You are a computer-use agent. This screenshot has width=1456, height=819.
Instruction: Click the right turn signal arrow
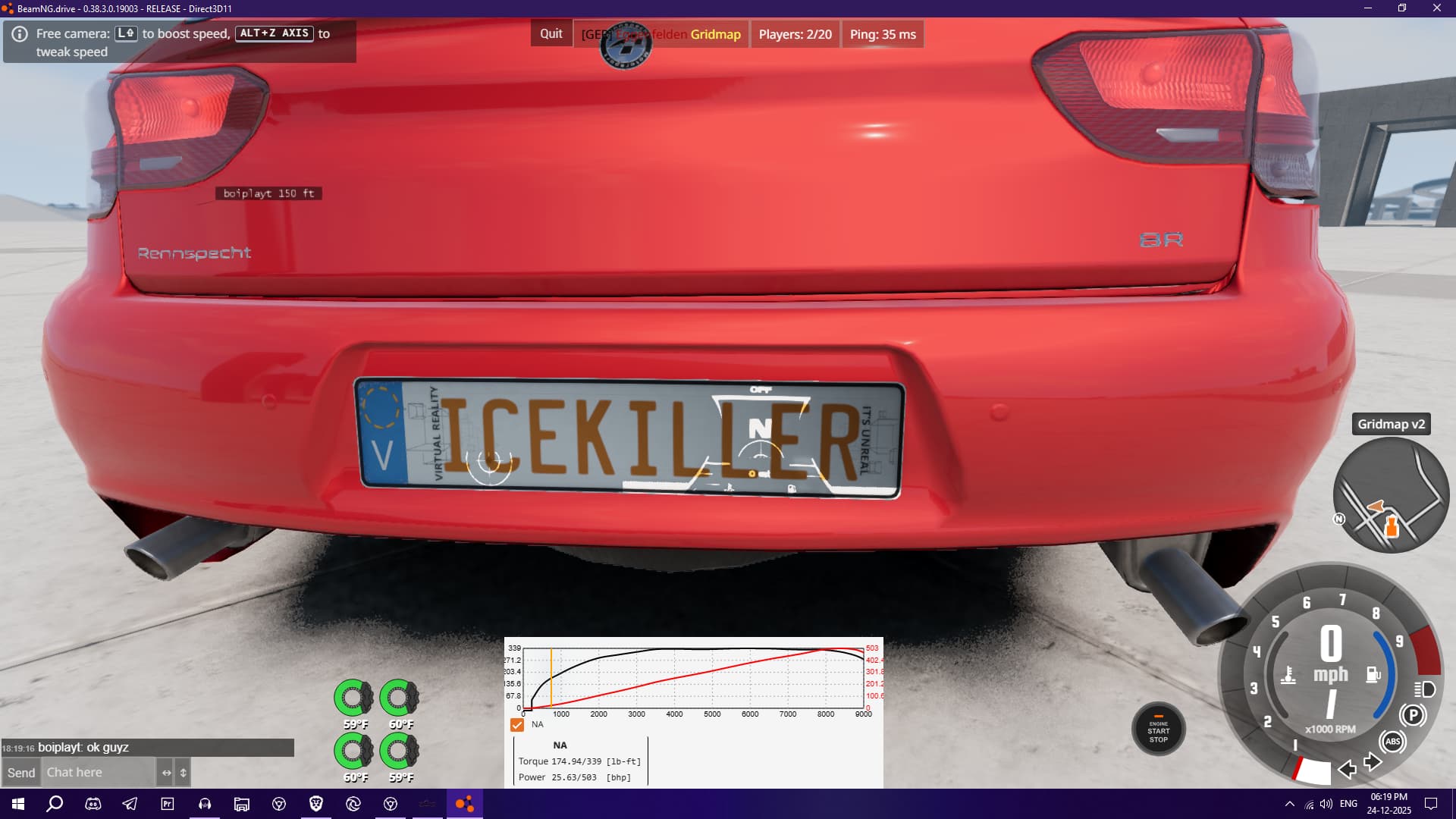pos(1373,761)
